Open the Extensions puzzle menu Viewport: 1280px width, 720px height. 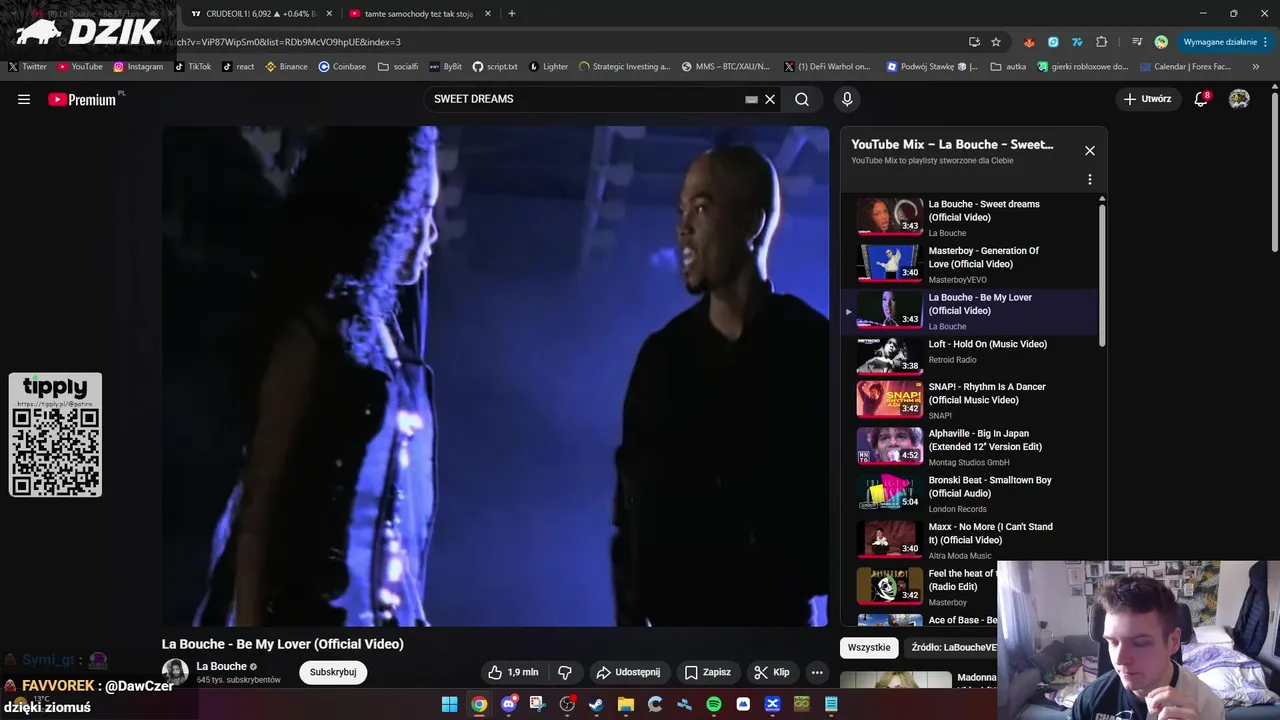[x=1102, y=42]
